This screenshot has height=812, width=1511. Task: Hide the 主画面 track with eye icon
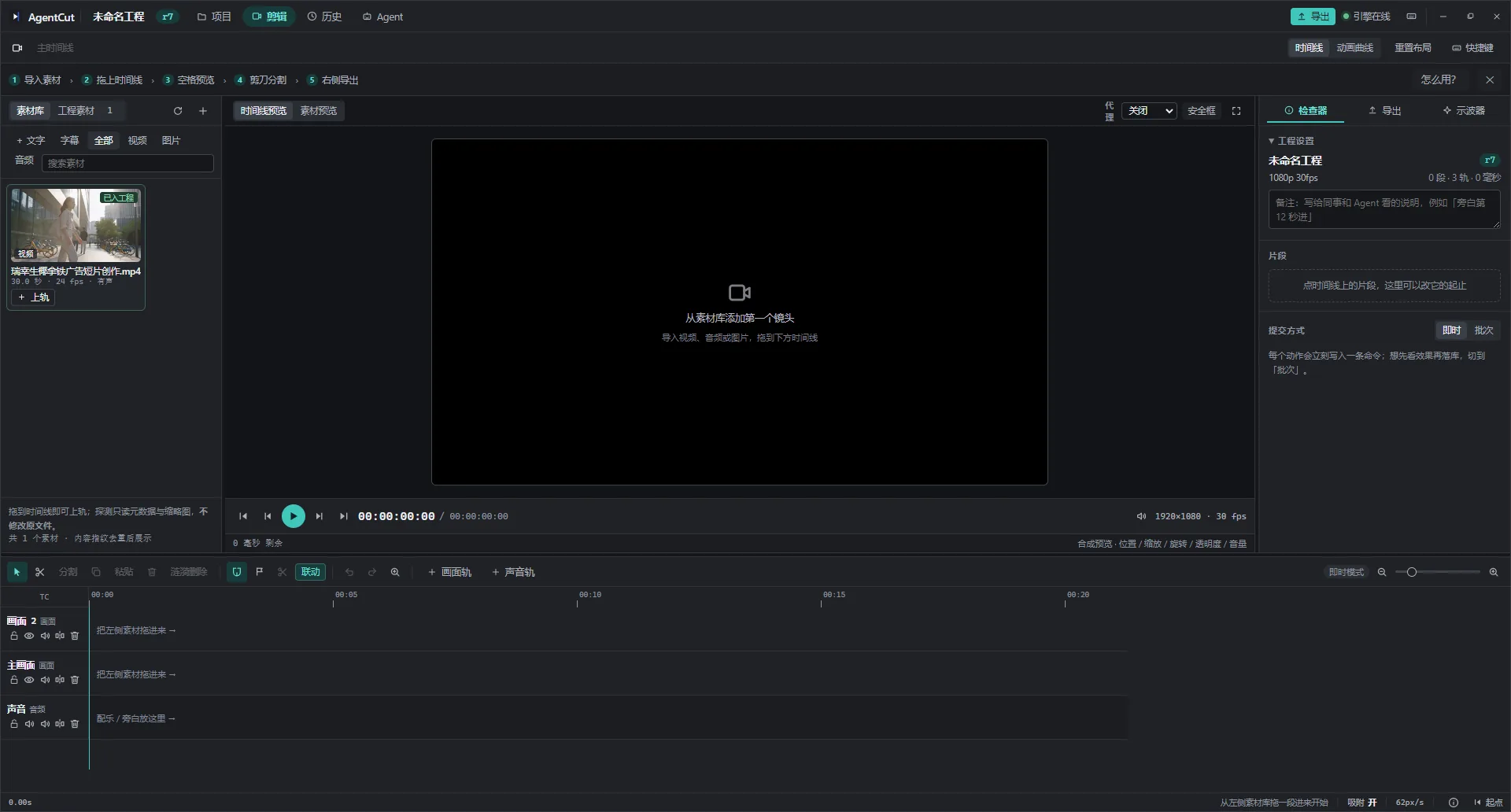[x=29, y=680]
